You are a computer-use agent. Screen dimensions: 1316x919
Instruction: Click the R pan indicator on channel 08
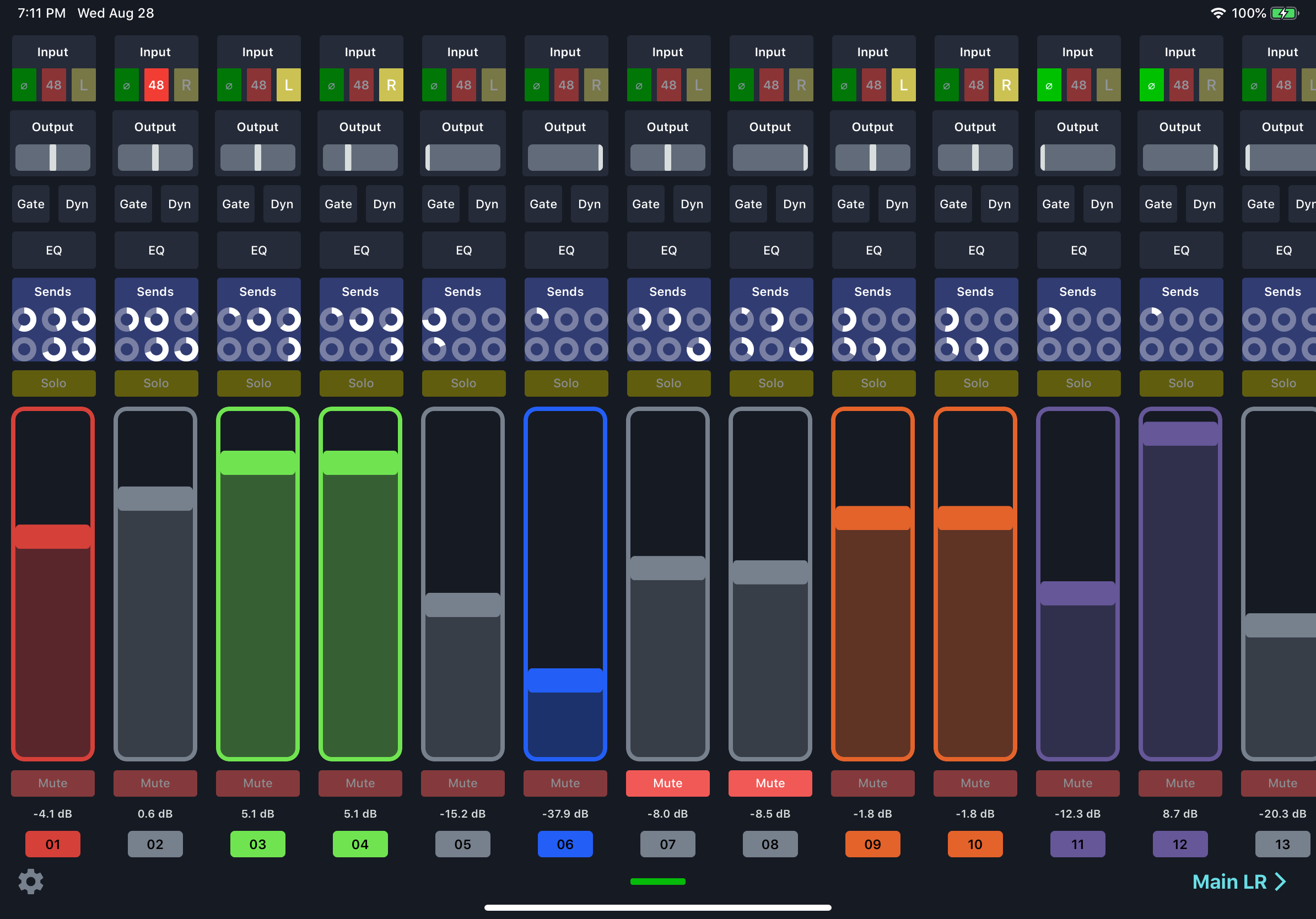pyautogui.click(x=801, y=84)
